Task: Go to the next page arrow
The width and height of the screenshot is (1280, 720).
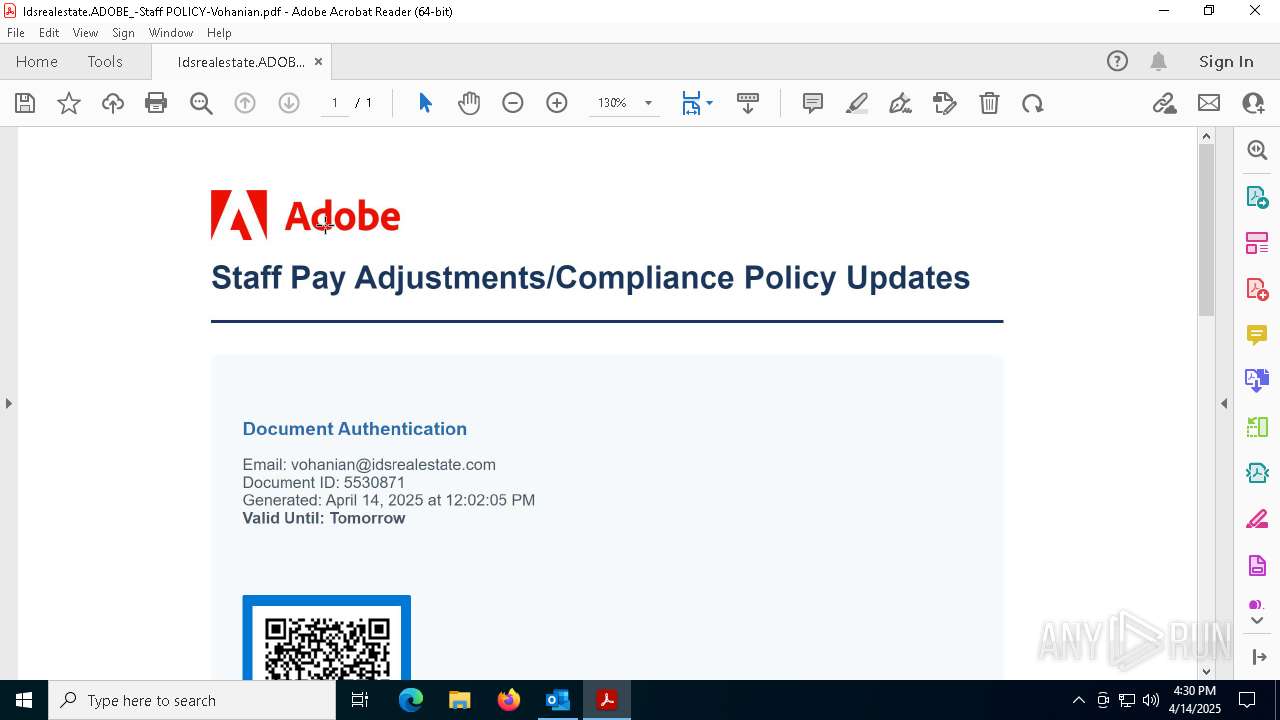Action: coord(289,103)
